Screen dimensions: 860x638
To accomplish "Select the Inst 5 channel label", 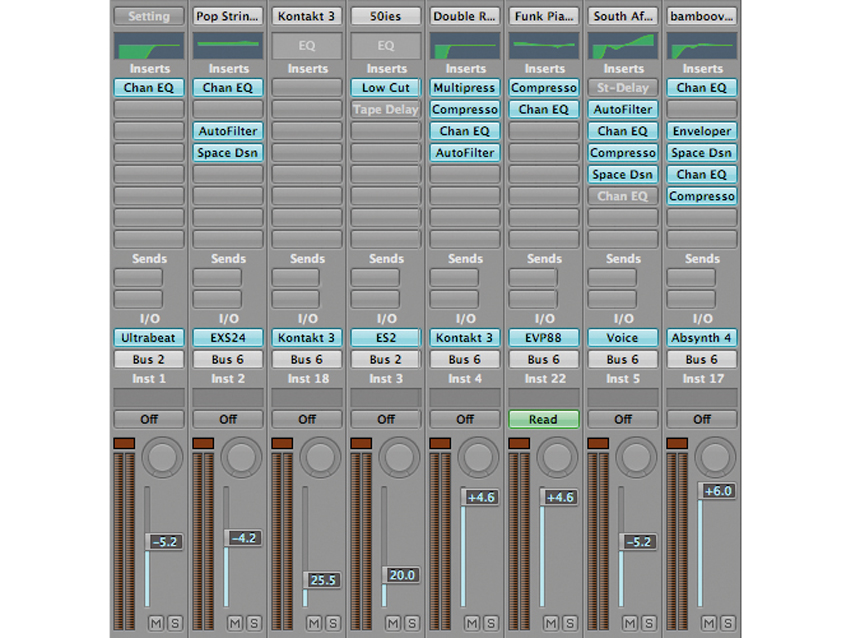I will (623, 379).
